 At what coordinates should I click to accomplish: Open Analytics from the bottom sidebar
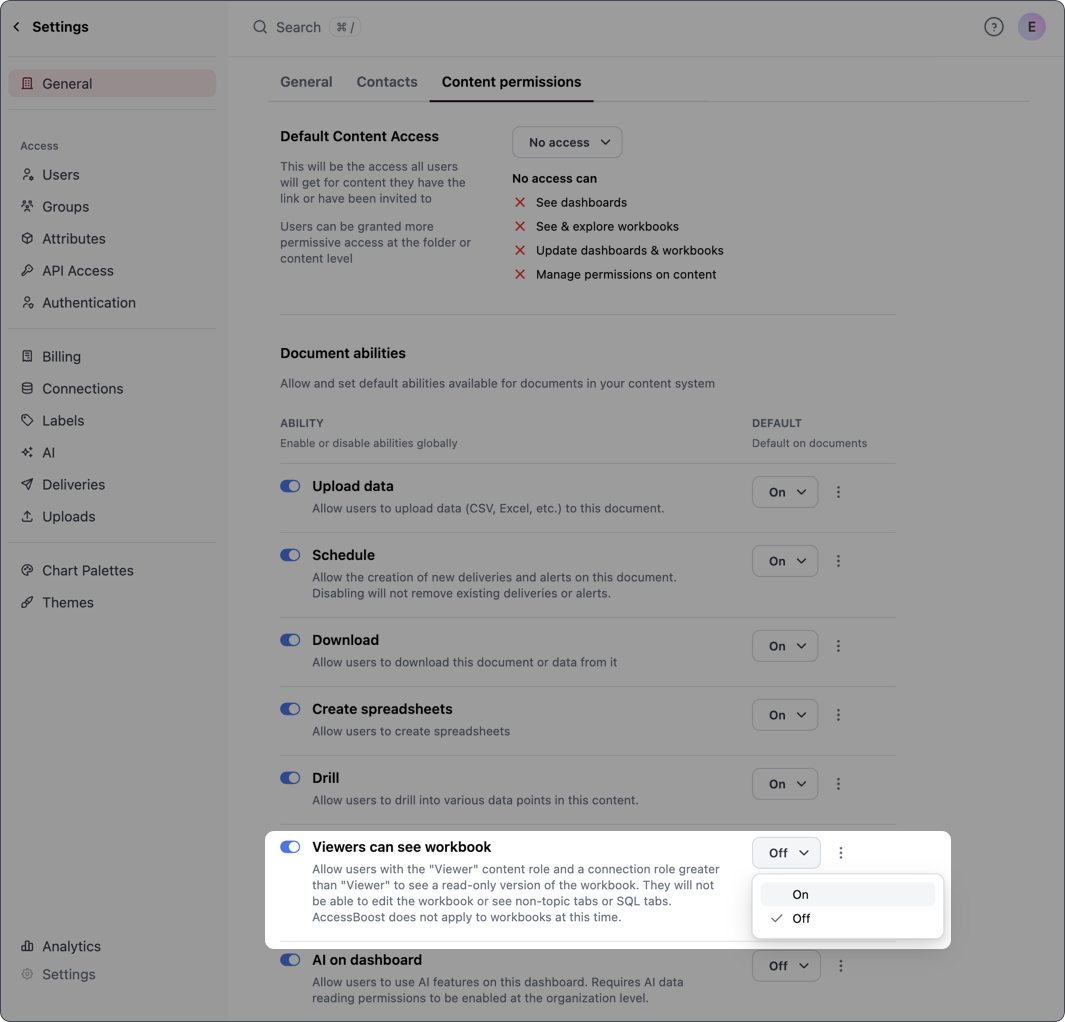[x=71, y=946]
